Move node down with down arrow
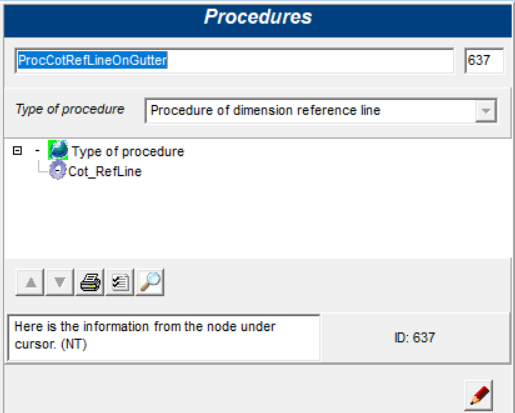Viewport: 515px width, 413px height. tap(60, 282)
